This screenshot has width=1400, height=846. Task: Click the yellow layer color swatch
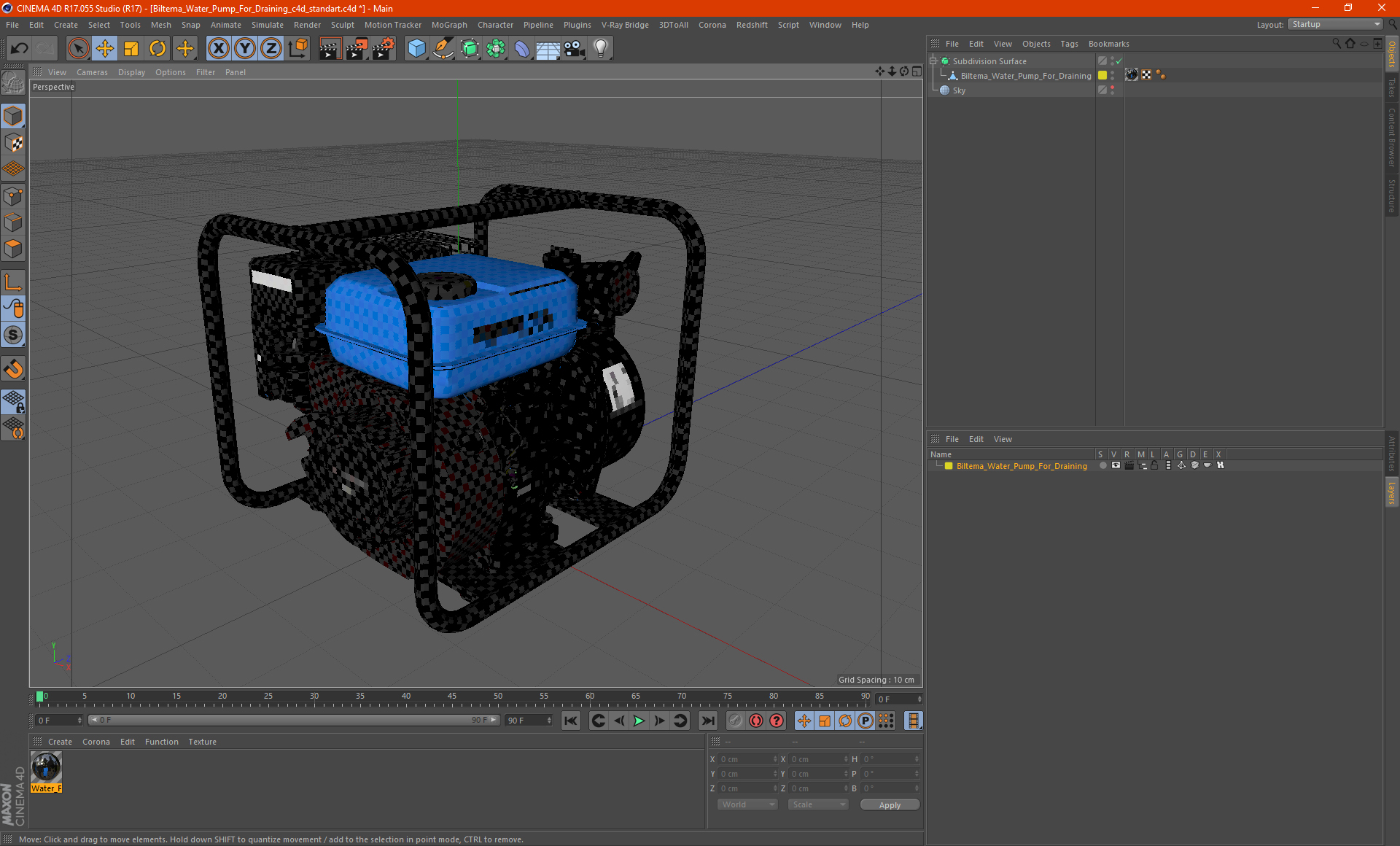tap(949, 466)
